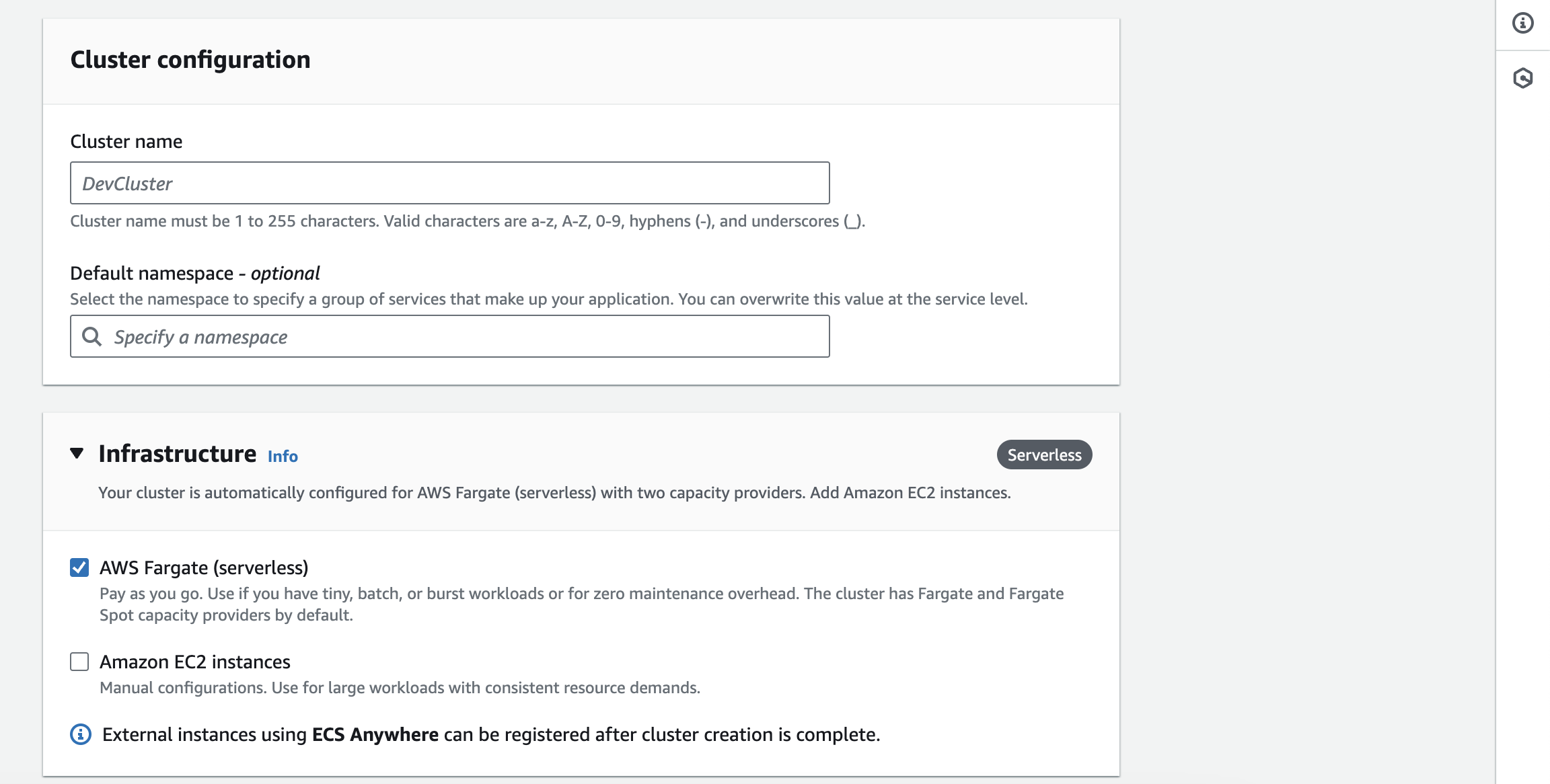
Task: Click the Cluster configuration heading
Action: coord(190,59)
